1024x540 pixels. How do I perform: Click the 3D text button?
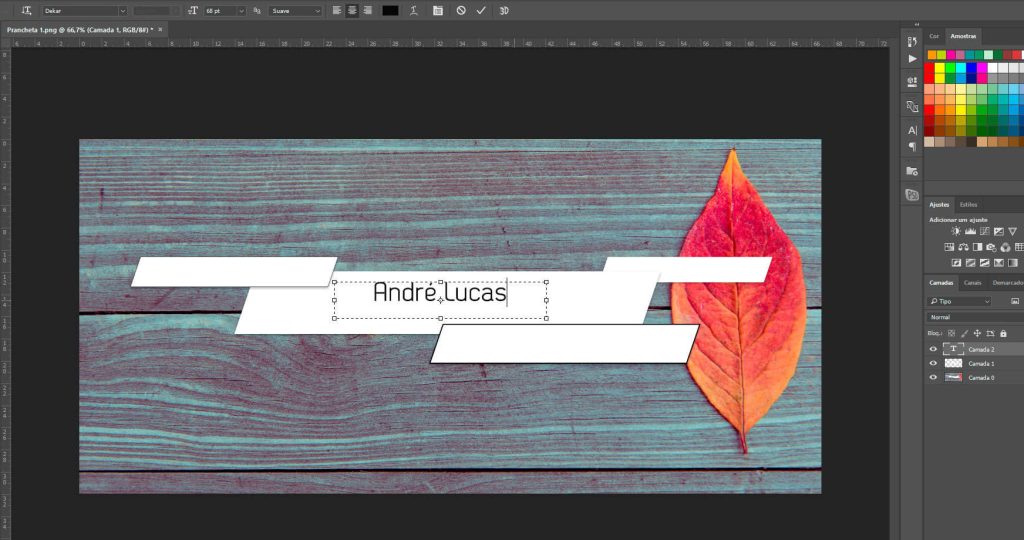(504, 10)
